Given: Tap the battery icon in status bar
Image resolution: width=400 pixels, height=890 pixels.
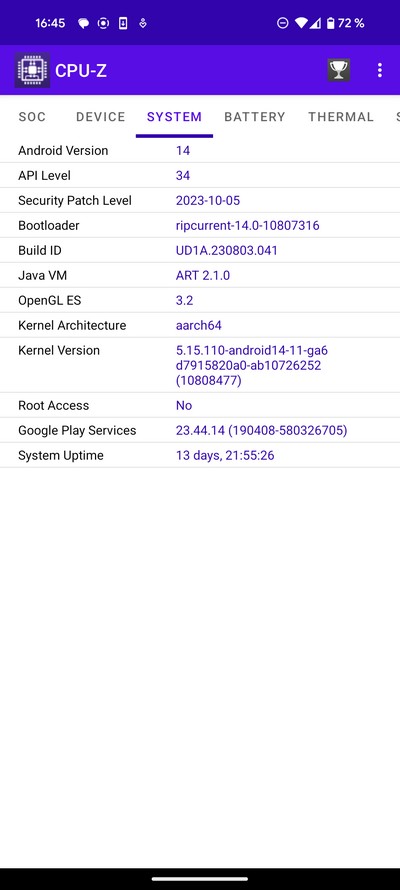Looking at the screenshot, I should tap(330, 23).
